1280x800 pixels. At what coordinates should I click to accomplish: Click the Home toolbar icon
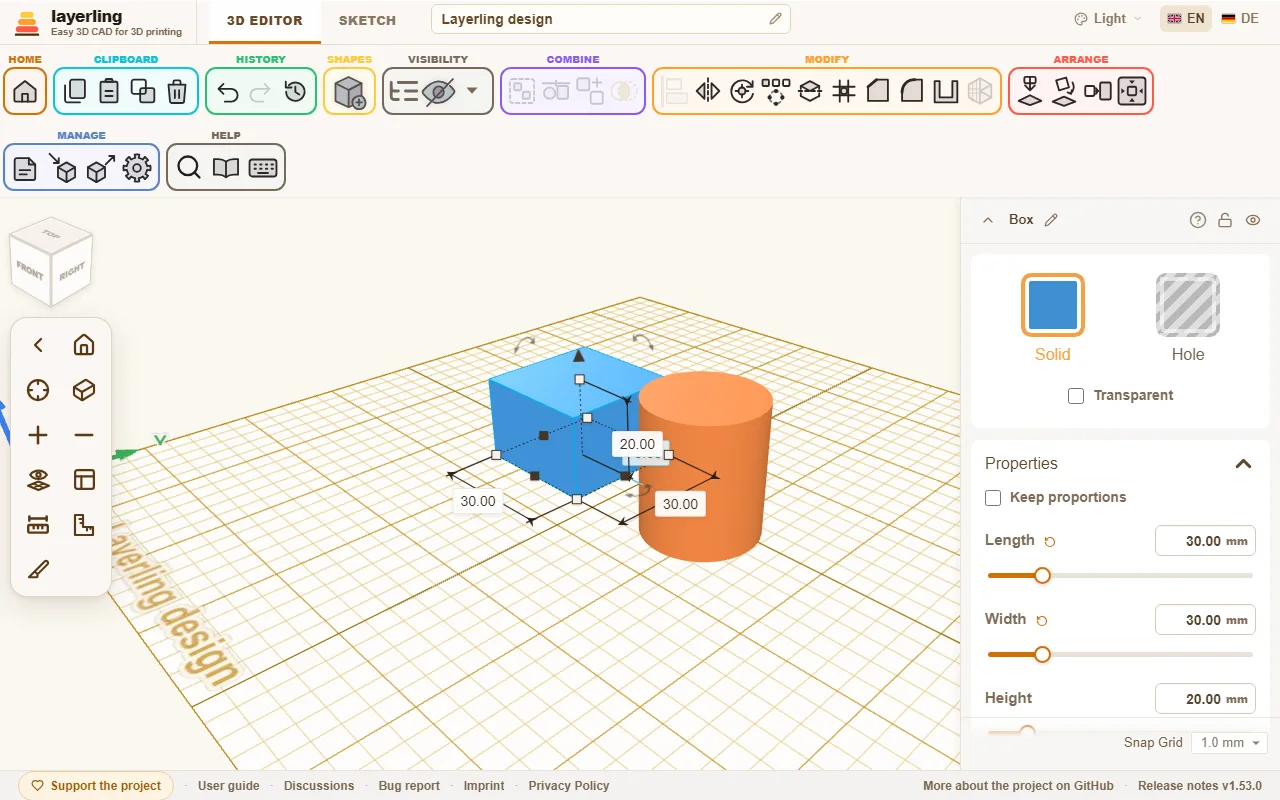25,92
